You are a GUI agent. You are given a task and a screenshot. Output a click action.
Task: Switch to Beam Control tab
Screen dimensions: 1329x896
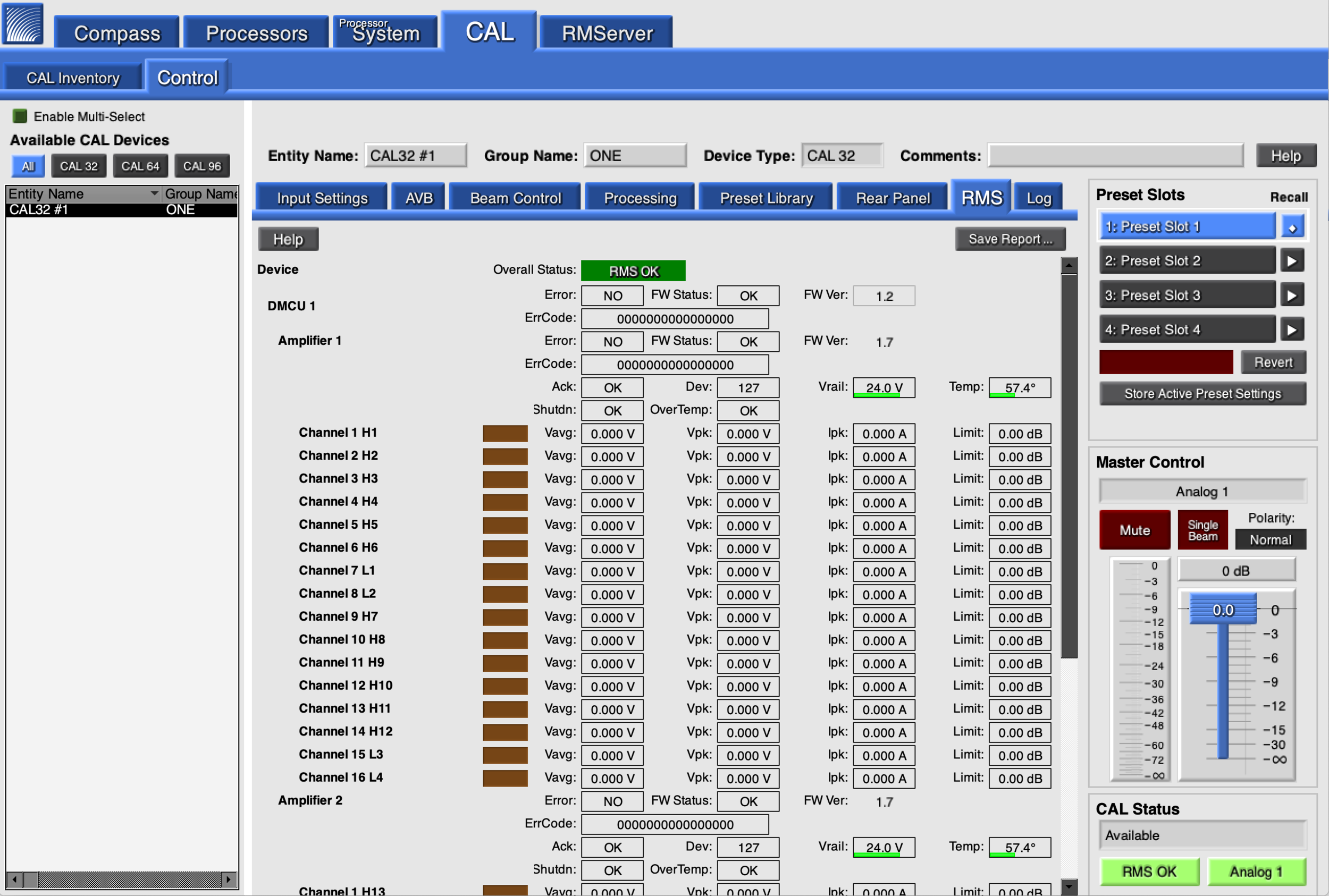(516, 198)
